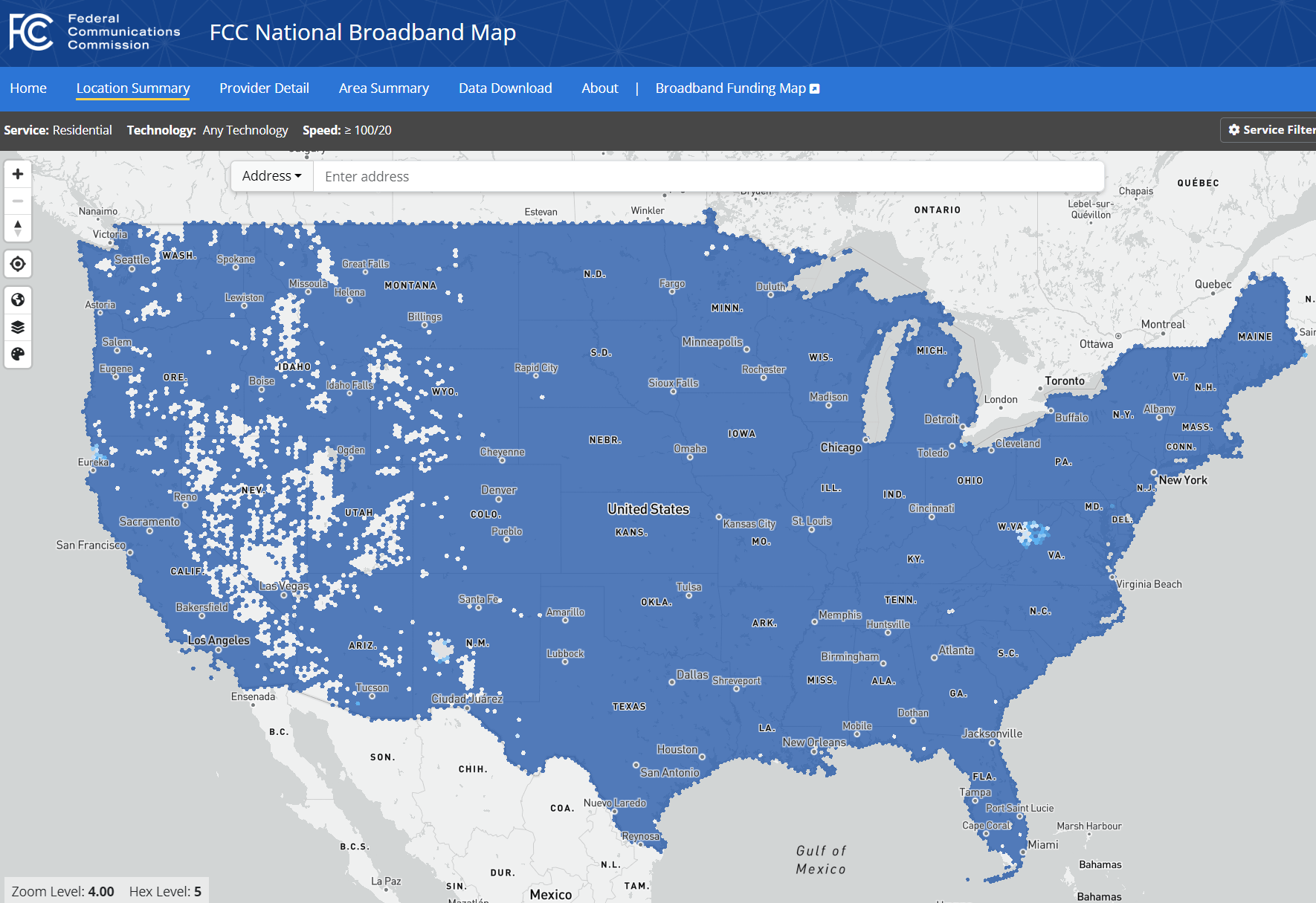Go to the Home tab
The image size is (1316, 903).
tap(28, 88)
